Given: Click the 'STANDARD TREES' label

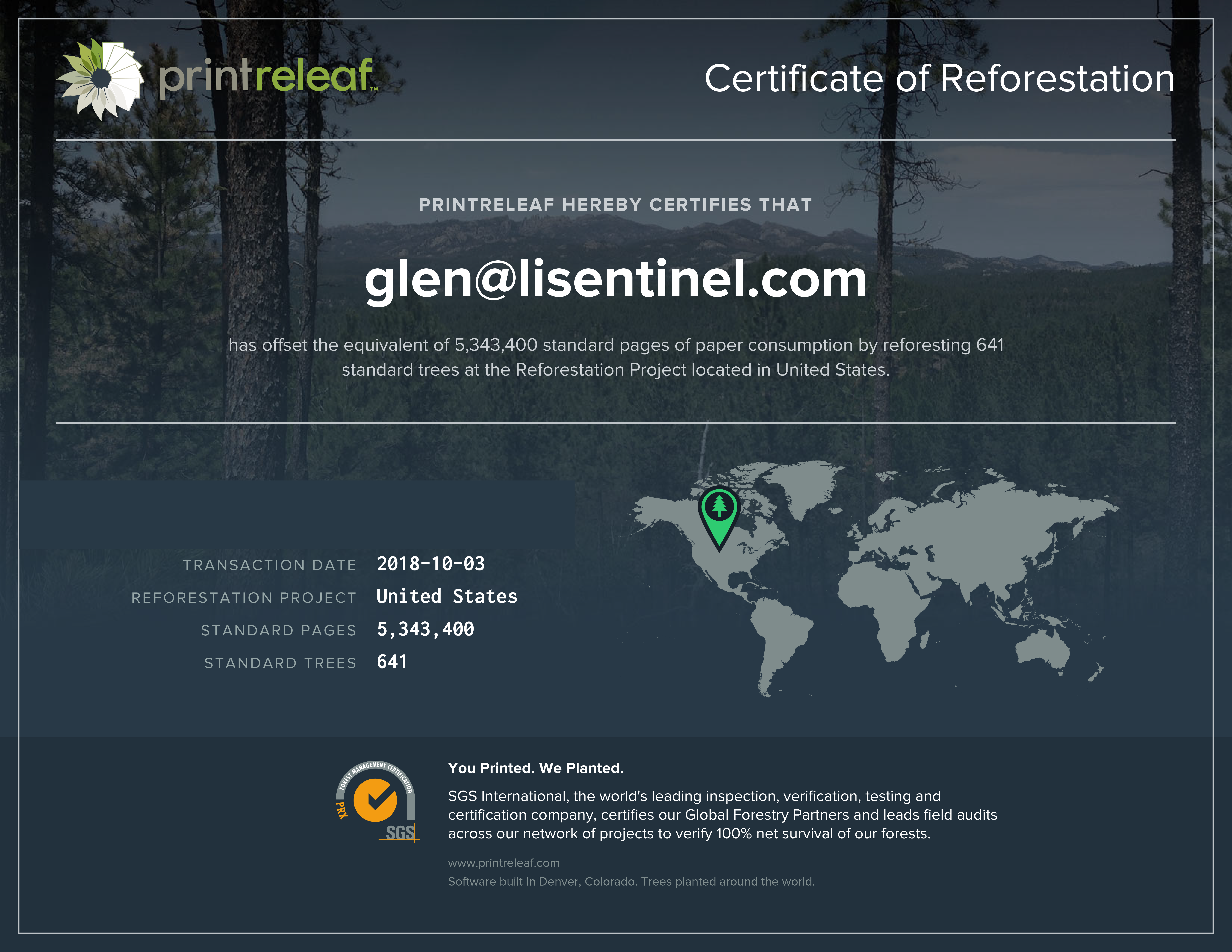Looking at the screenshot, I should click(280, 663).
